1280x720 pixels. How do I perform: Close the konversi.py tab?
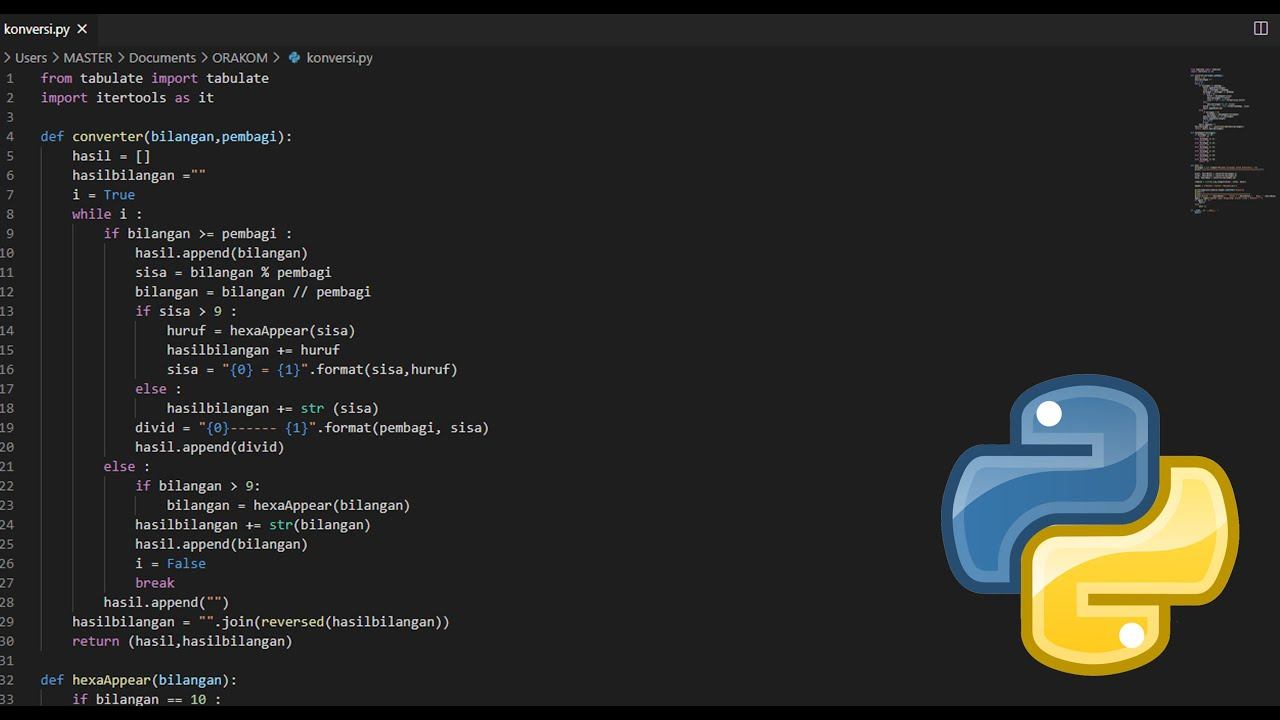[x=82, y=29]
